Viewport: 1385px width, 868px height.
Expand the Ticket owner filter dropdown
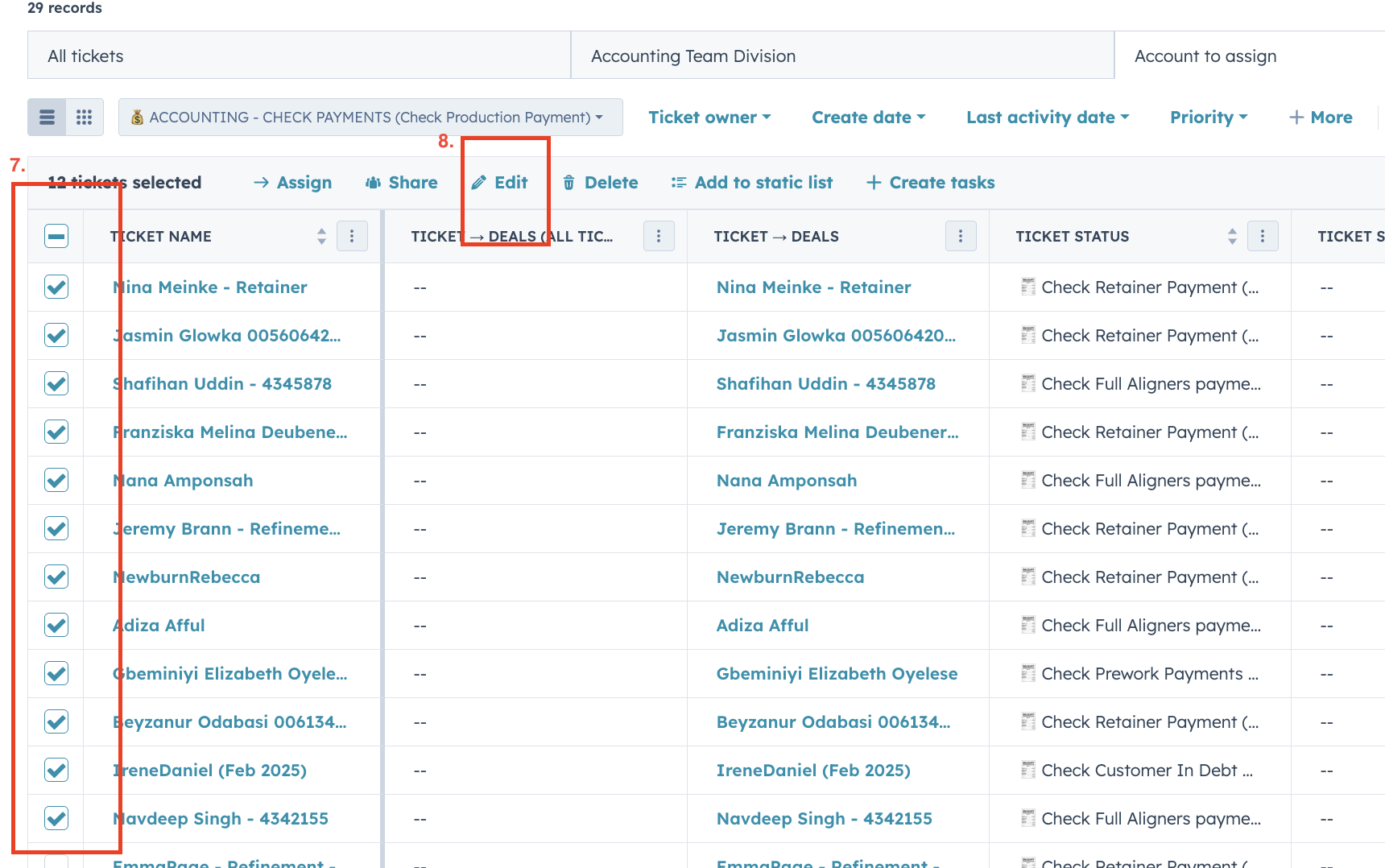(709, 118)
